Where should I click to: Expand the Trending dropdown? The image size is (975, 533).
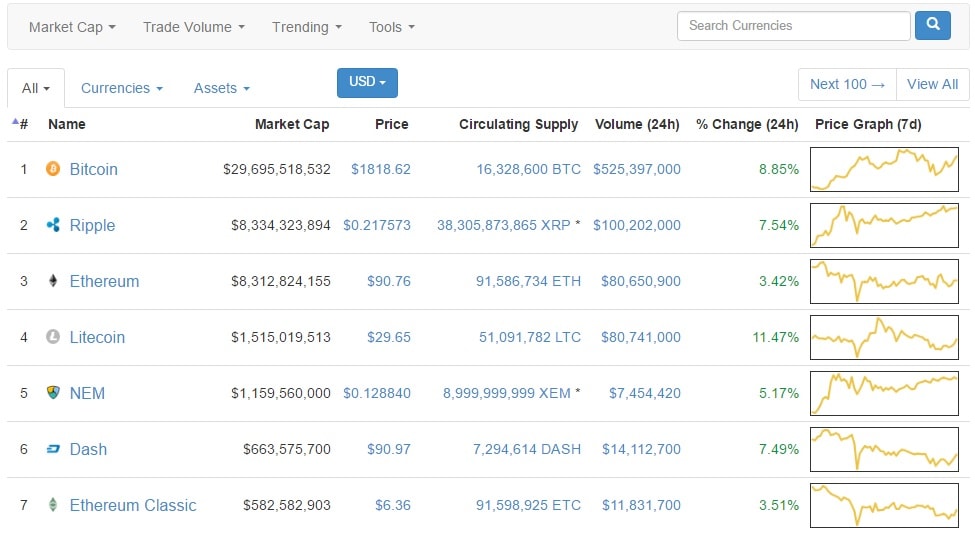pos(306,27)
